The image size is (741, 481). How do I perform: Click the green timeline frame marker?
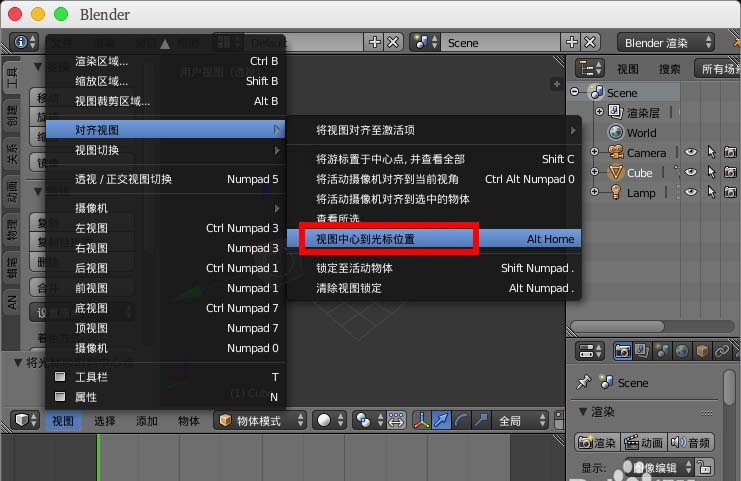(x=98, y=457)
